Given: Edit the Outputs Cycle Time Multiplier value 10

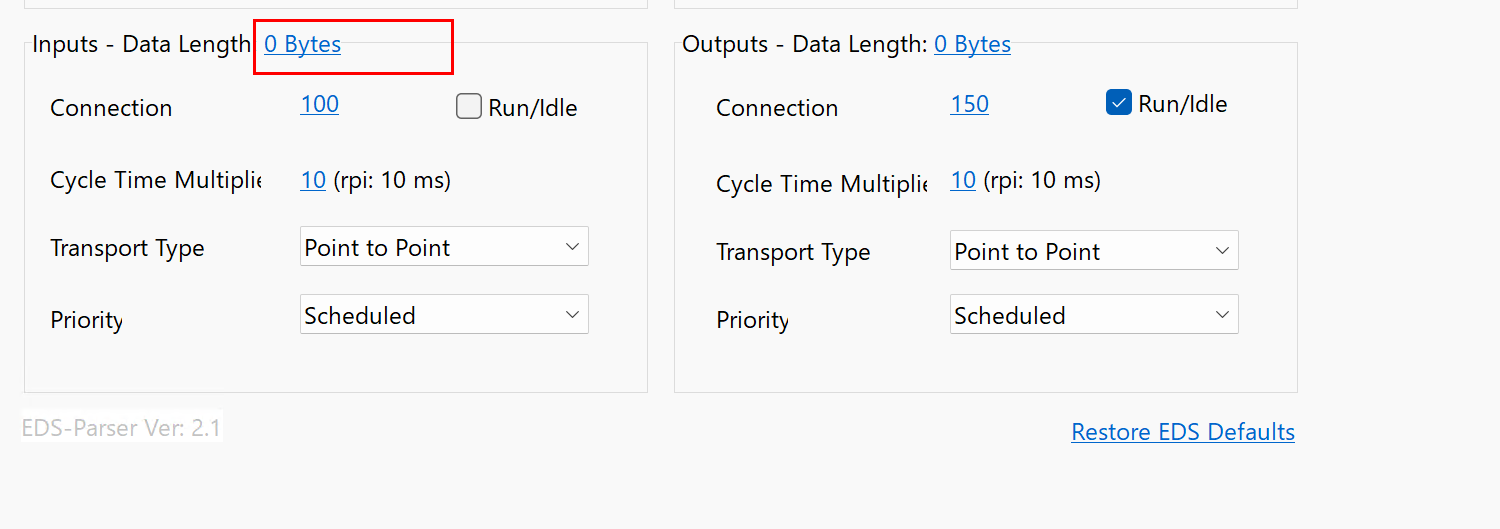Looking at the screenshot, I should pos(963,181).
